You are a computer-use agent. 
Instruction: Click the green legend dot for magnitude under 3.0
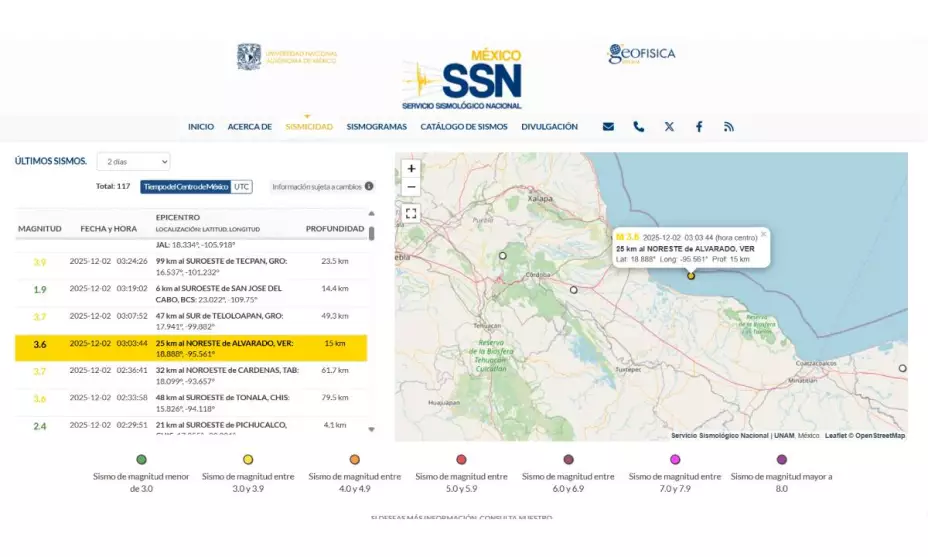click(141, 459)
